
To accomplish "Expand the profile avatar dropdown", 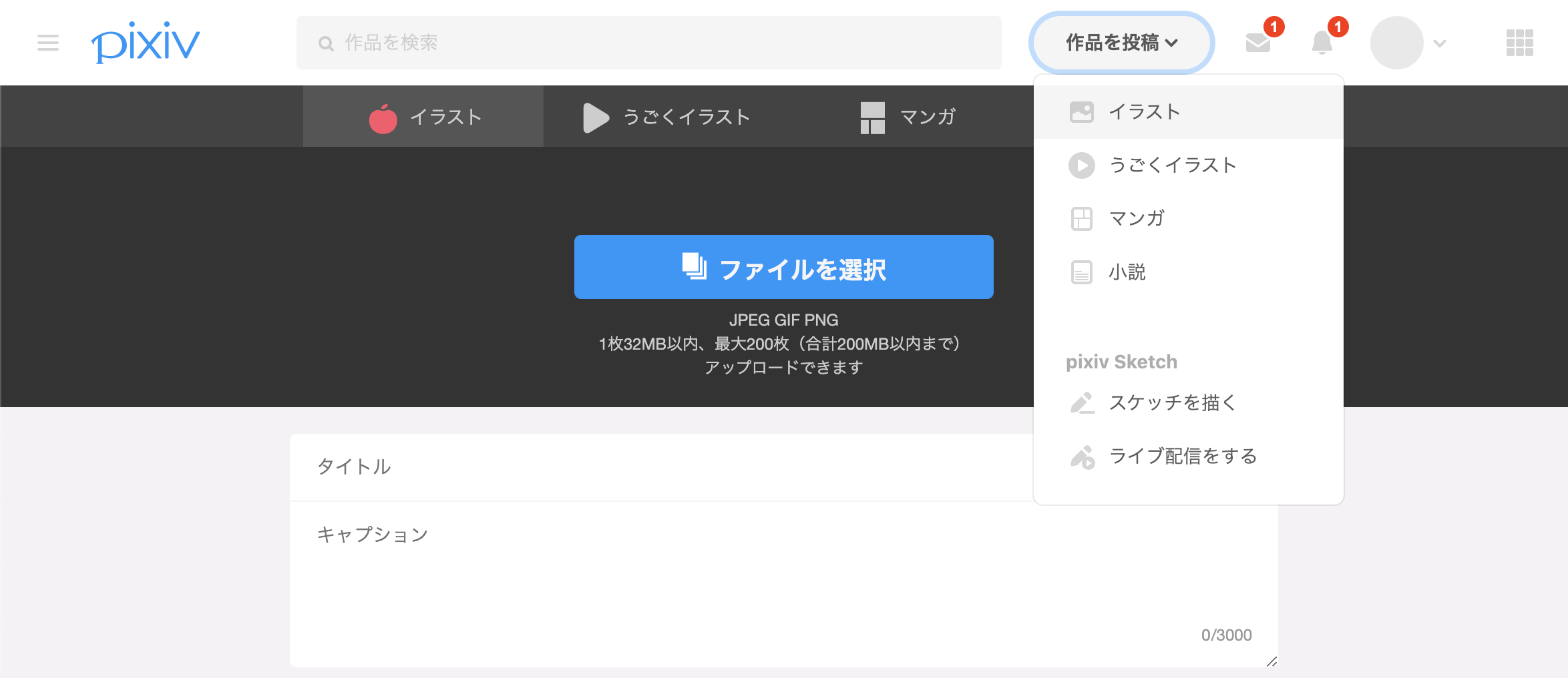I will (1412, 43).
